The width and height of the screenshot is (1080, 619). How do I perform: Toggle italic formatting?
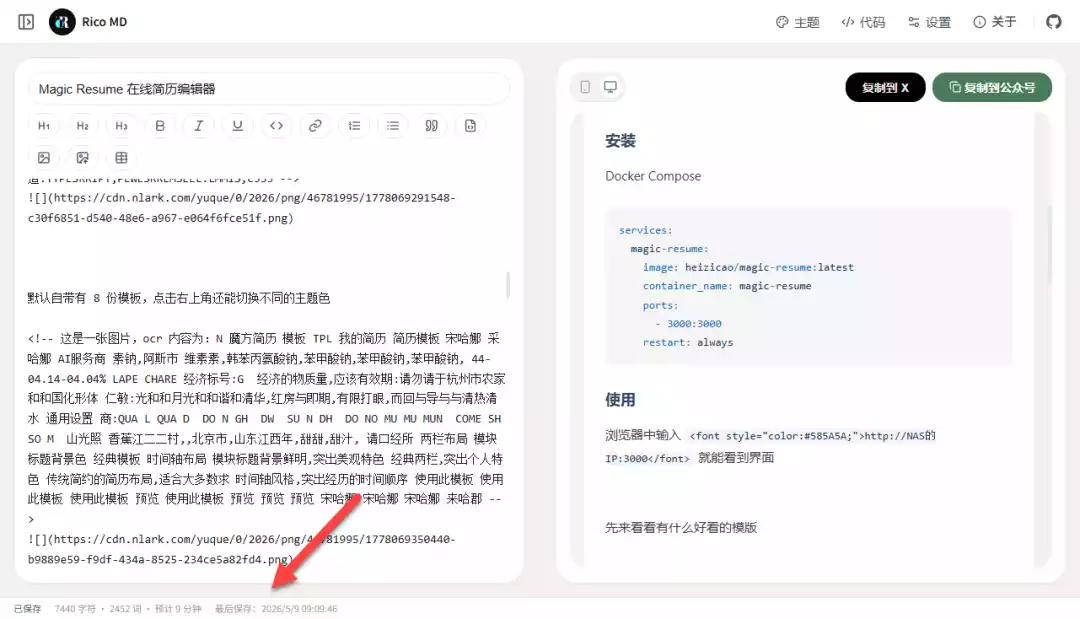pyautogui.click(x=198, y=126)
